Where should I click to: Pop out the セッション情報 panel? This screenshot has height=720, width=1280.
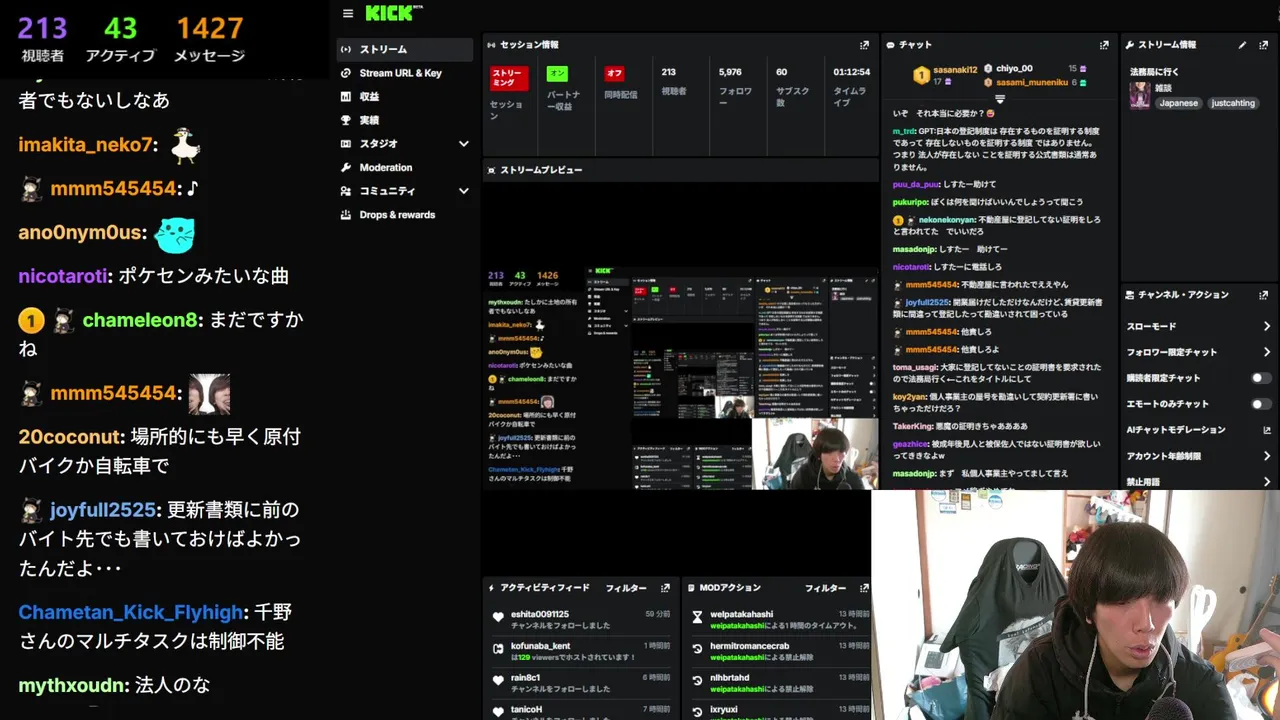pyautogui.click(x=865, y=45)
